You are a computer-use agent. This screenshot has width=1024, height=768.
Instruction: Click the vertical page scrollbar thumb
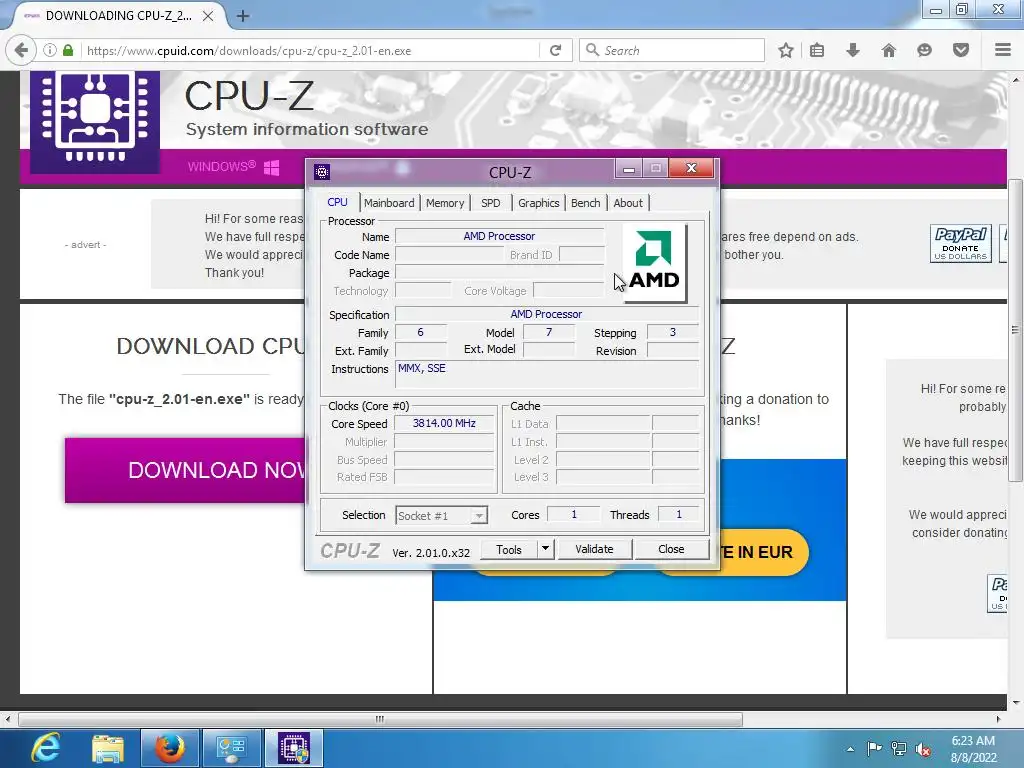tap(1016, 330)
